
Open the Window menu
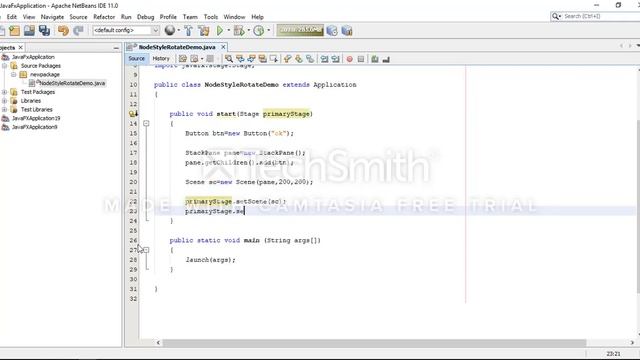click(234, 17)
